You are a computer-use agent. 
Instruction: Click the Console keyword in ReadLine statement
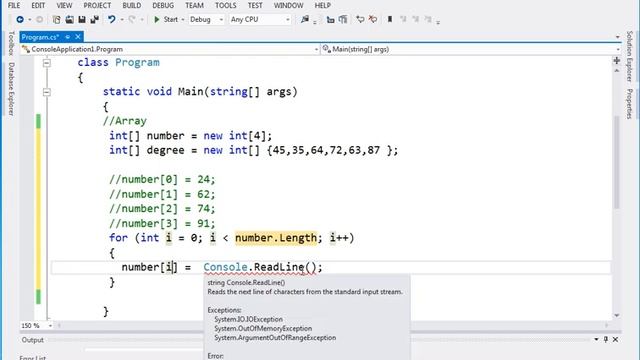click(x=225, y=267)
